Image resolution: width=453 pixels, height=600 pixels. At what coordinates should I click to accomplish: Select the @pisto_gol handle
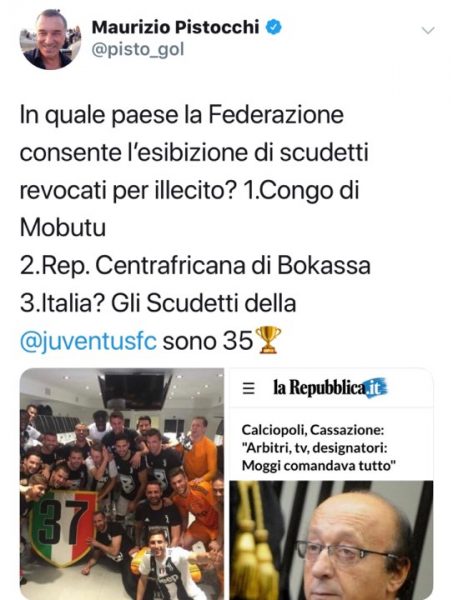(138, 50)
